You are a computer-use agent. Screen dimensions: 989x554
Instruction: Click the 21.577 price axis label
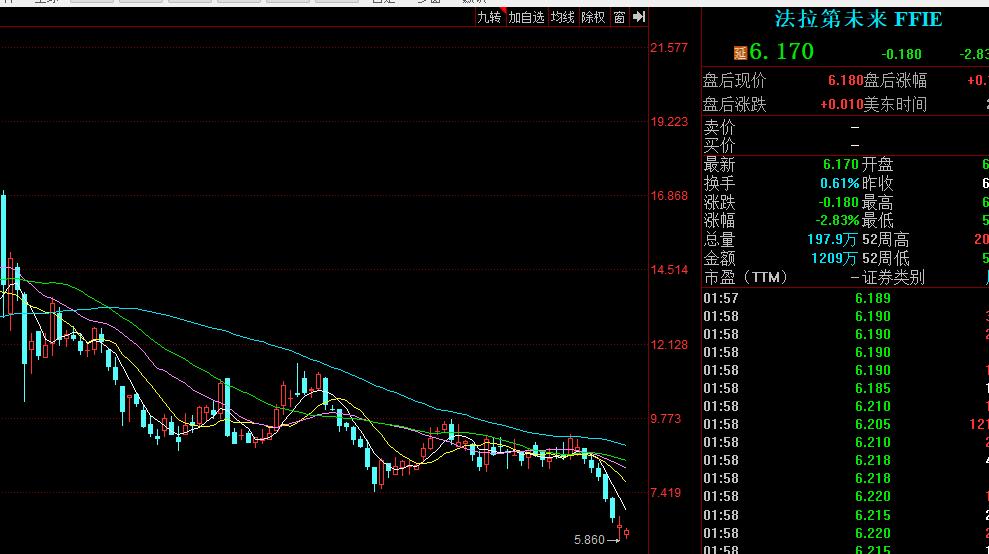point(669,48)
